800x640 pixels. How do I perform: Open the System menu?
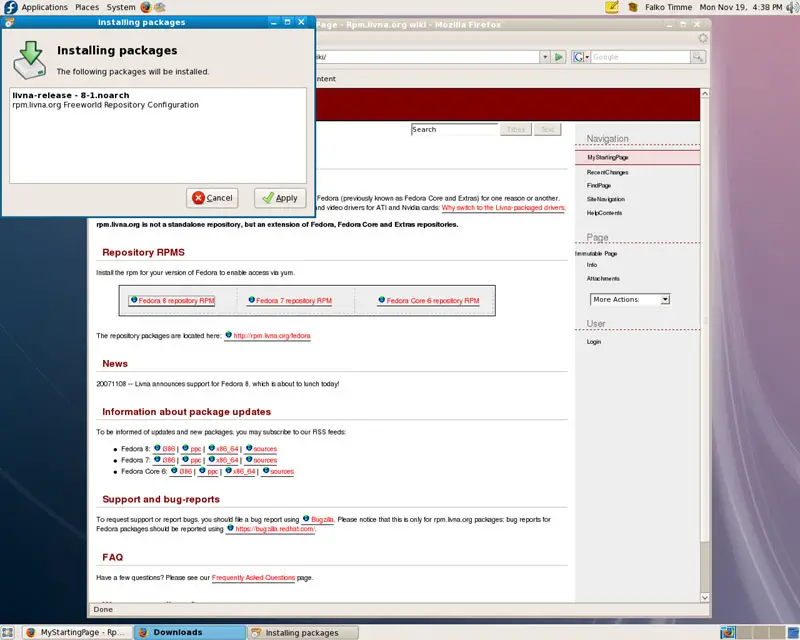[x=121, y=7]
